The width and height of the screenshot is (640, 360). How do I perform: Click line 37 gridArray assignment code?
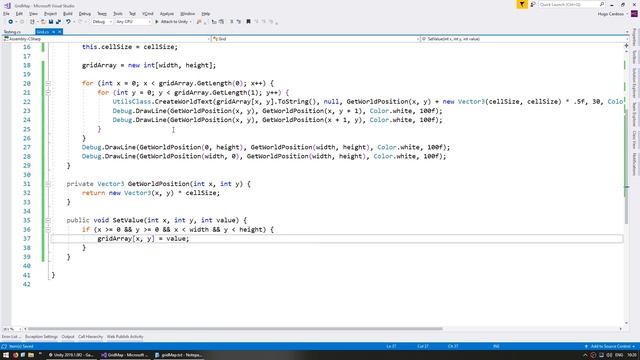pyautogui.click(x=143, y=239)
